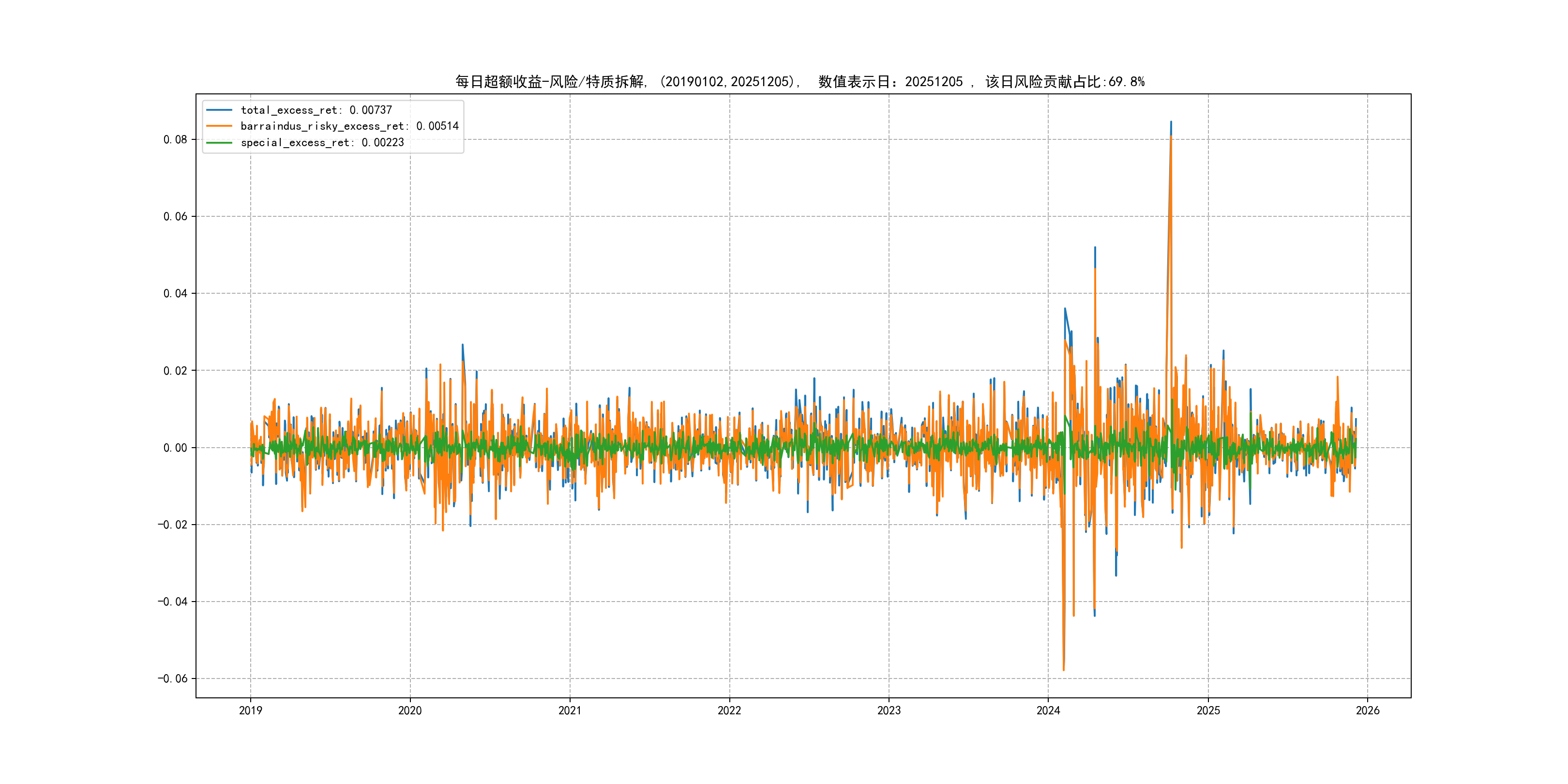Click the blue total_excess_ret legend line

[219, 110]
